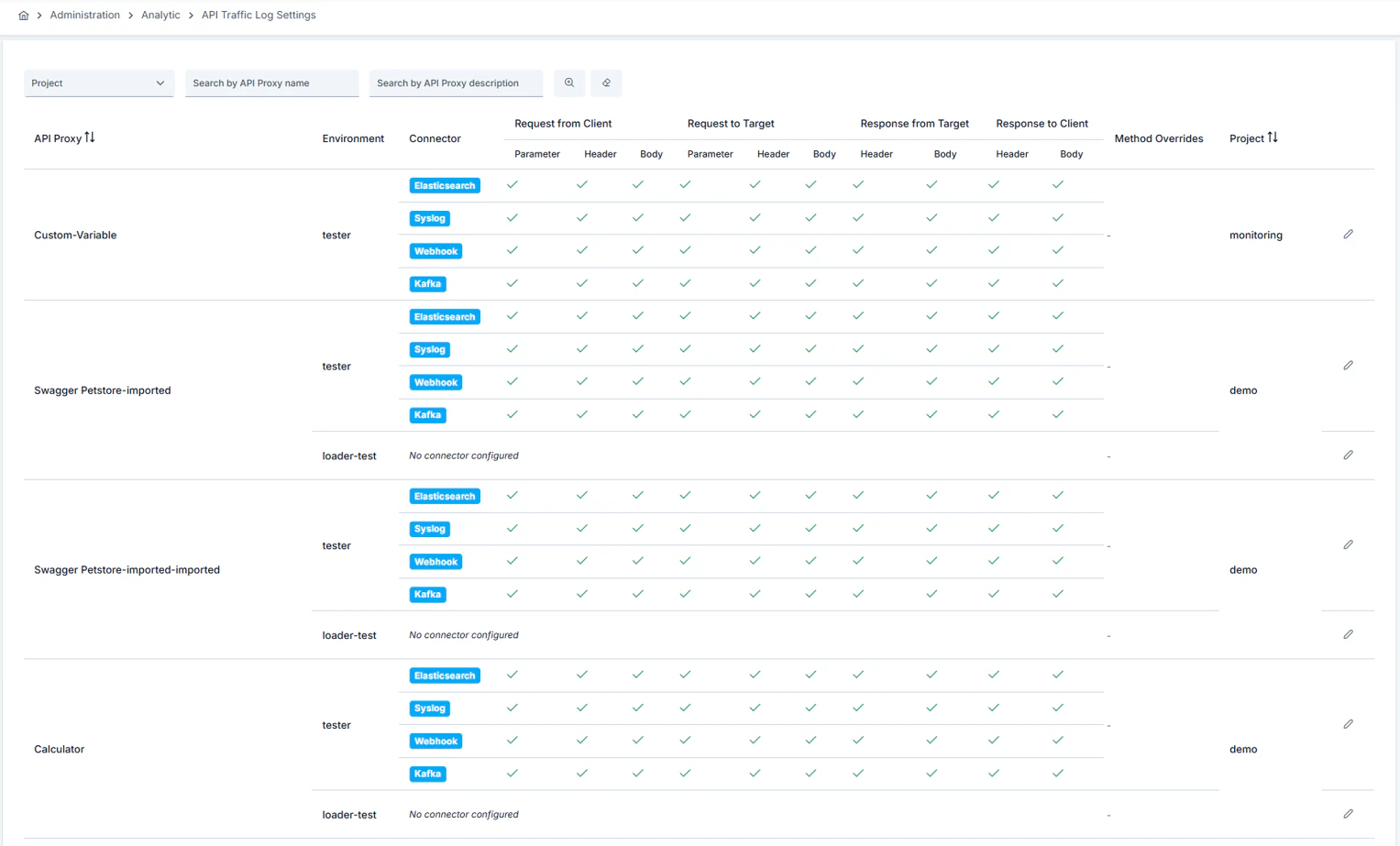This screenshot has width=1400, height=846.
Task: Click the Request from Client header
Action: [563, 124]
